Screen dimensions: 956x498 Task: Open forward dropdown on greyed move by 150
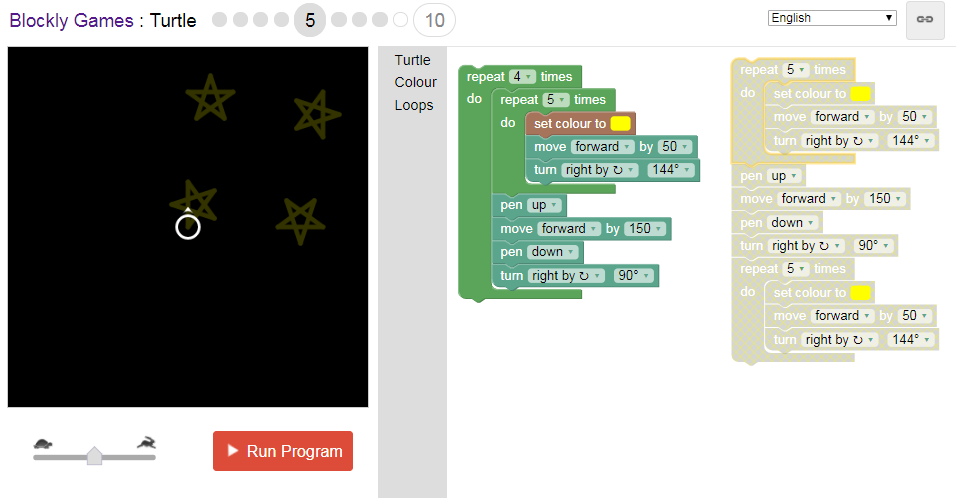(809, 199)
